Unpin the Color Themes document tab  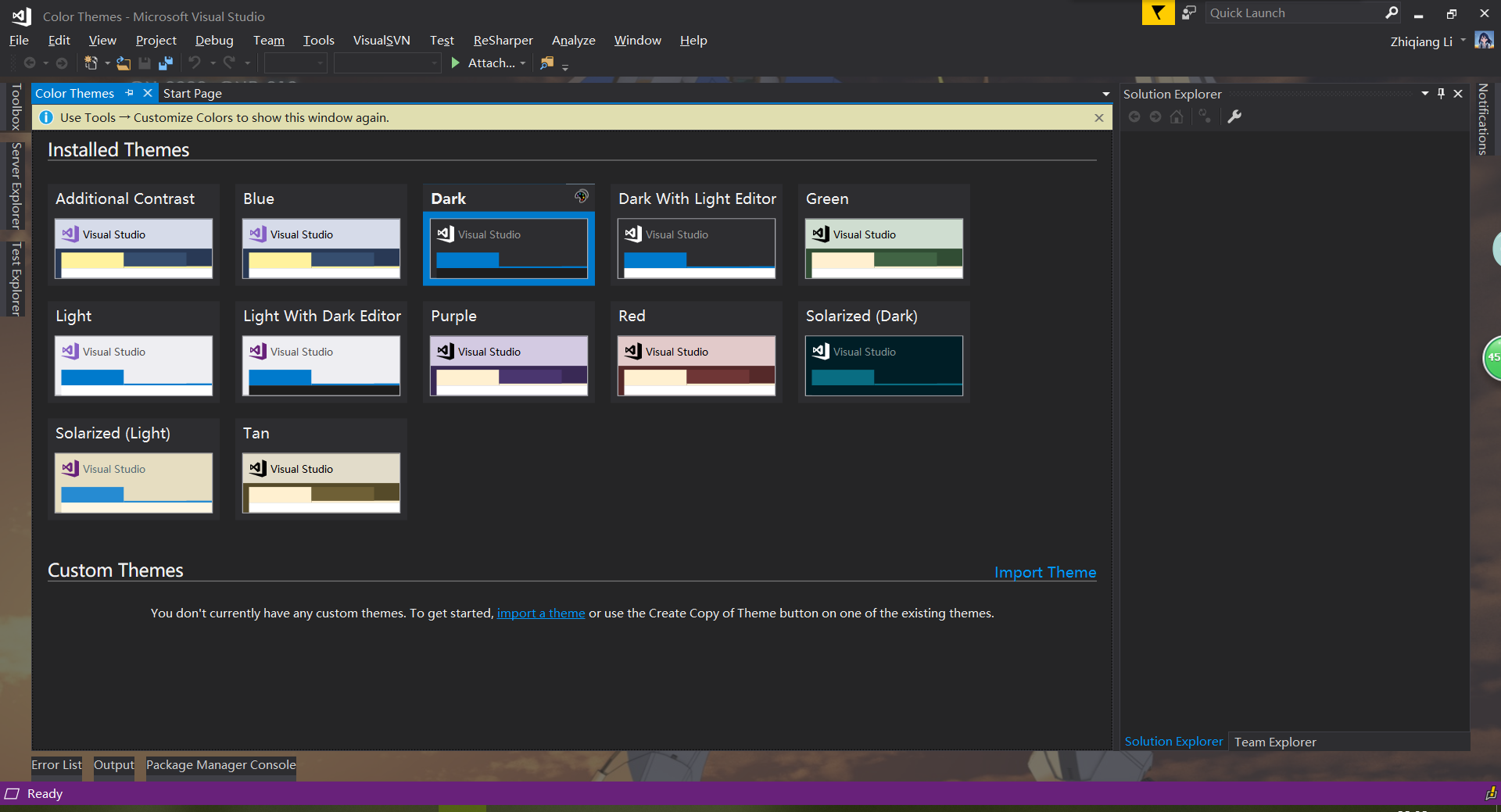click(x=129, y=93)
